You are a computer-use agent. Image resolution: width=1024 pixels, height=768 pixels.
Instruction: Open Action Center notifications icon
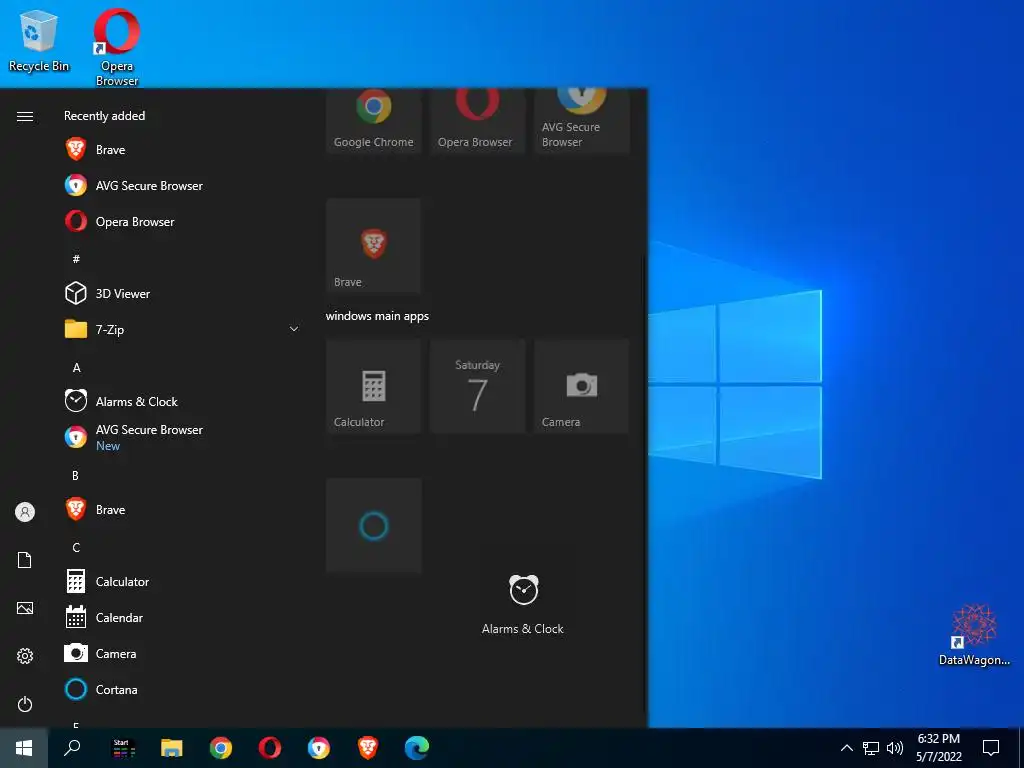pos(991,748)
